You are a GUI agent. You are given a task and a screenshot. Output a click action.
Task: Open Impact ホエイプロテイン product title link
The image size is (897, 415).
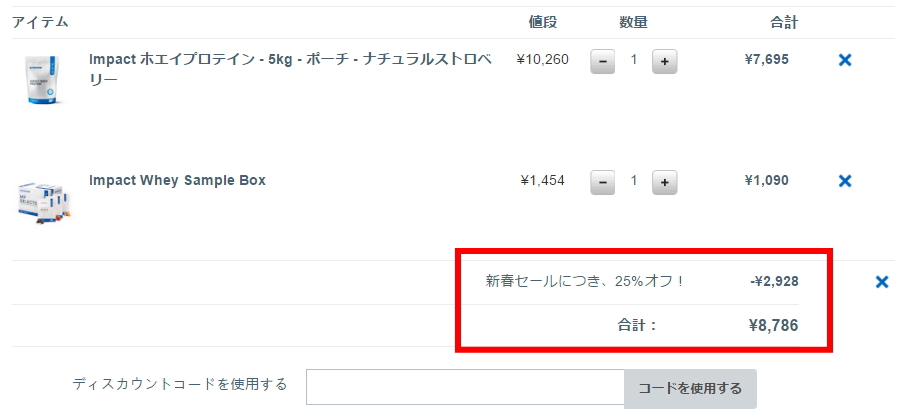290,69
